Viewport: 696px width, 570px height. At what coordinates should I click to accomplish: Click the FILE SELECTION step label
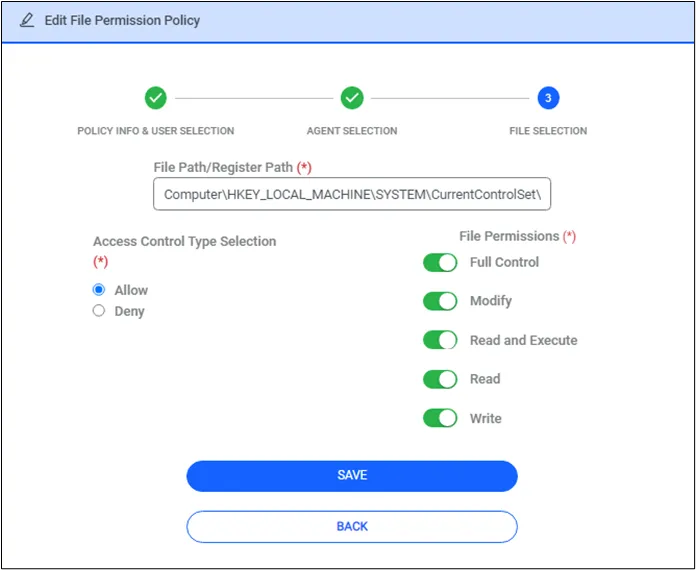click(548, 131)
